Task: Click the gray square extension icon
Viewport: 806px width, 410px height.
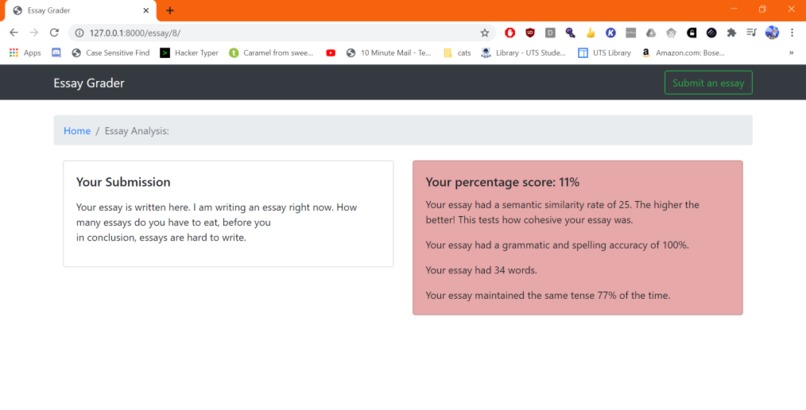Action: coord(631,33)
